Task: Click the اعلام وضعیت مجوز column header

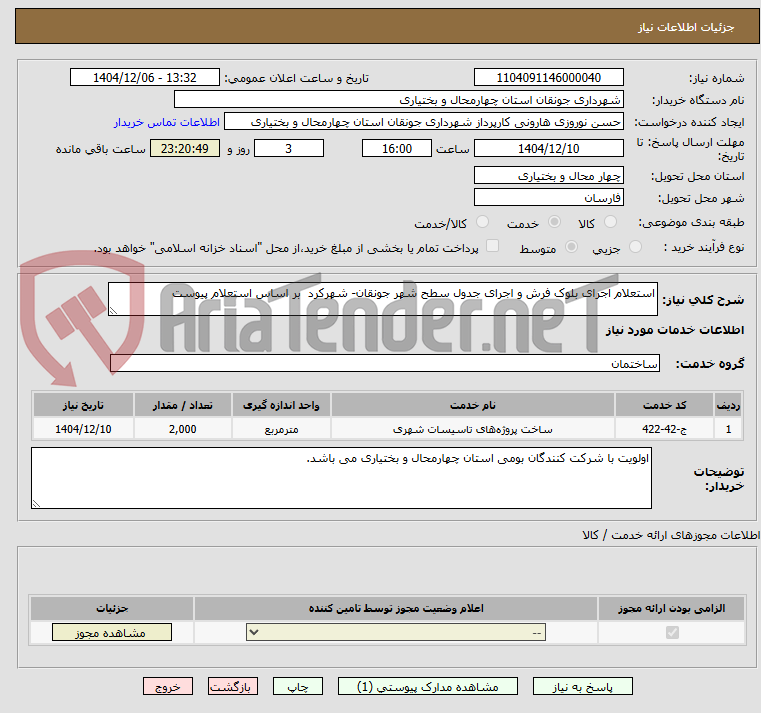Action: click(396, 608)
